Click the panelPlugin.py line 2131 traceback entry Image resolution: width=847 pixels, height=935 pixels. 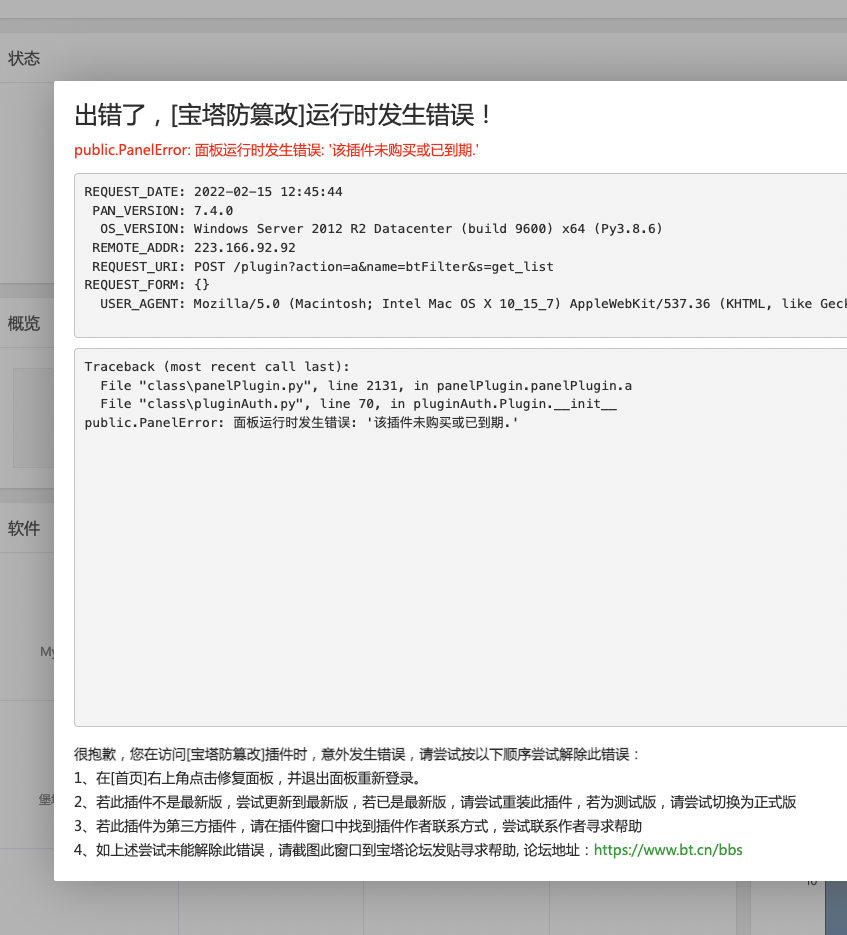(366, 386)
